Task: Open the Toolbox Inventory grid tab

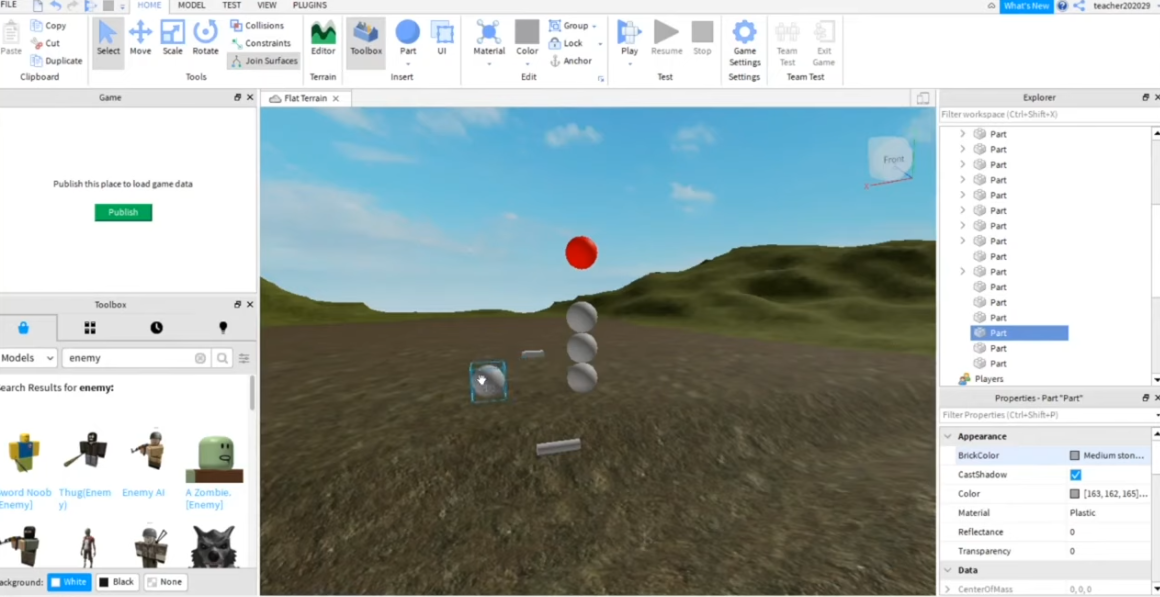Action: coord(90,328)
